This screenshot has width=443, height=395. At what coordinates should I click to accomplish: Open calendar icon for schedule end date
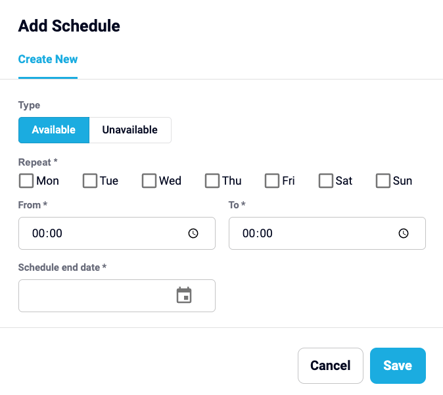pyautogui.click(x=184, y=295)
